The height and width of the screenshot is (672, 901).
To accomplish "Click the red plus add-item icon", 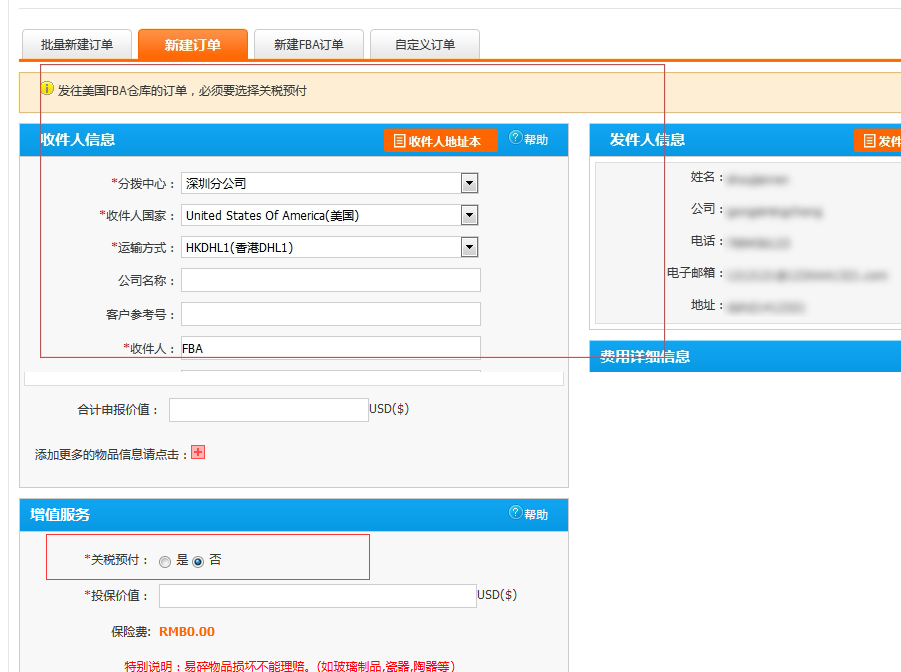I will [198, 453].
